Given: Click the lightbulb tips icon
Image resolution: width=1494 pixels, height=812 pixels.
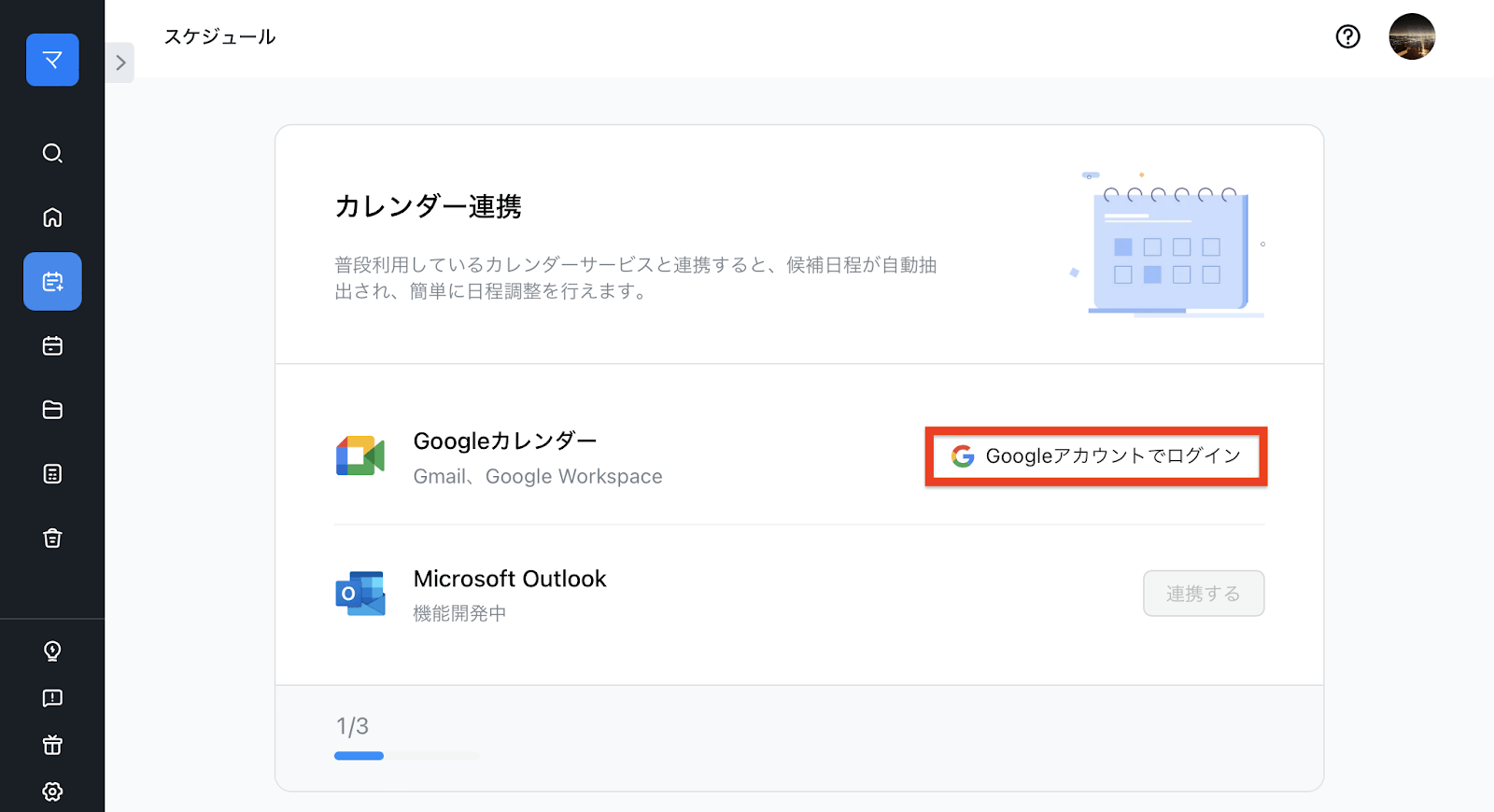Looking at the screenshot, I should 52,651.
